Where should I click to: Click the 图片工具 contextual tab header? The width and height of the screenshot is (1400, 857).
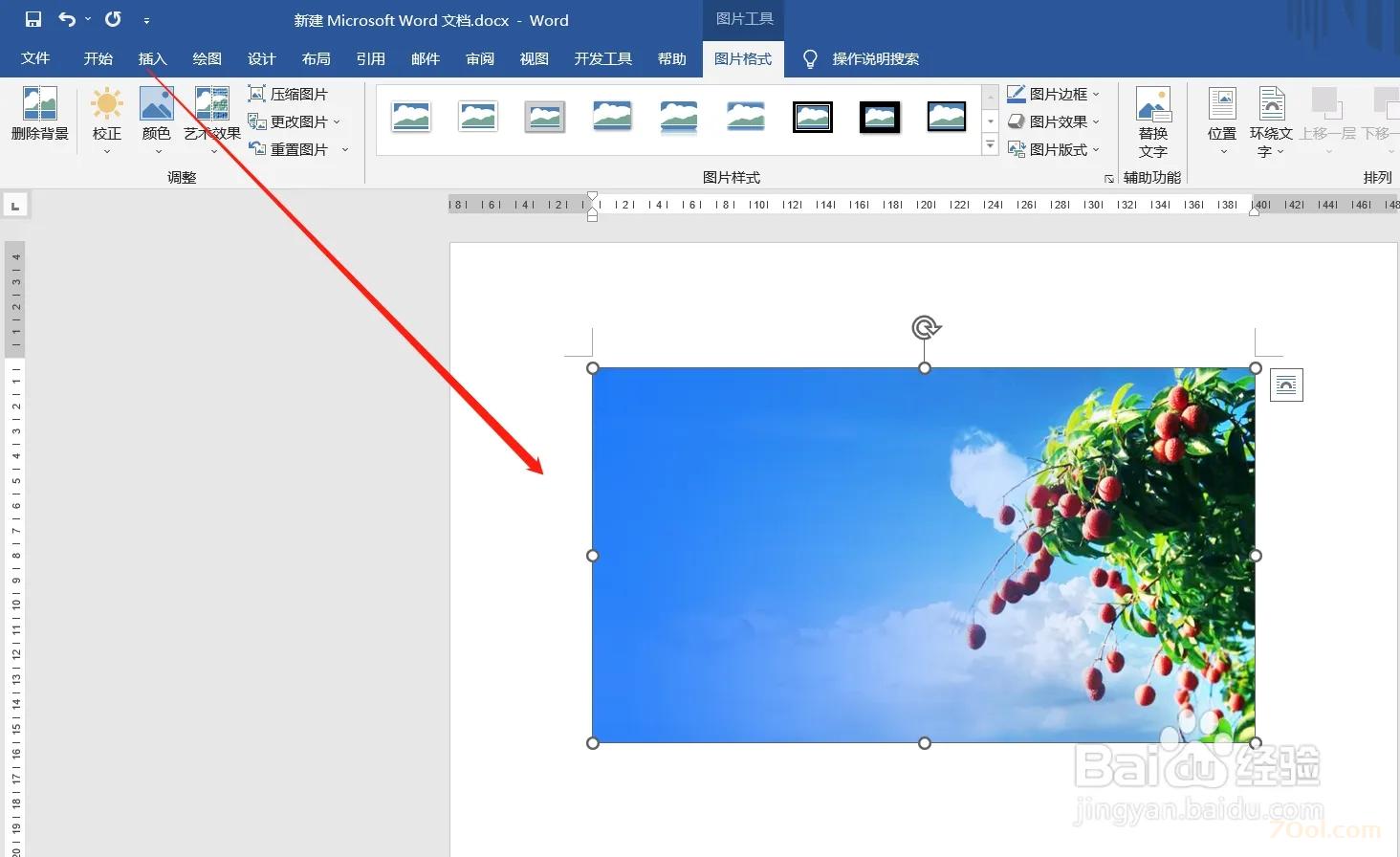click(744, 19)
